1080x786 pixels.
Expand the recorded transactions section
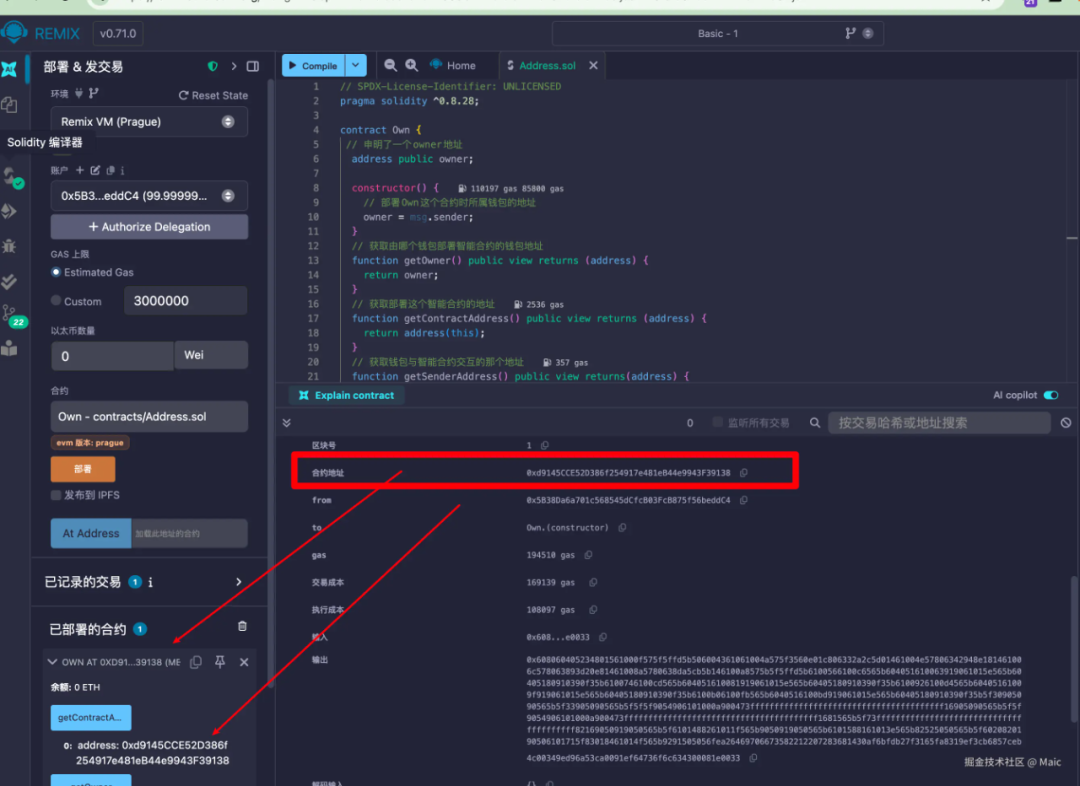point(239,582)
